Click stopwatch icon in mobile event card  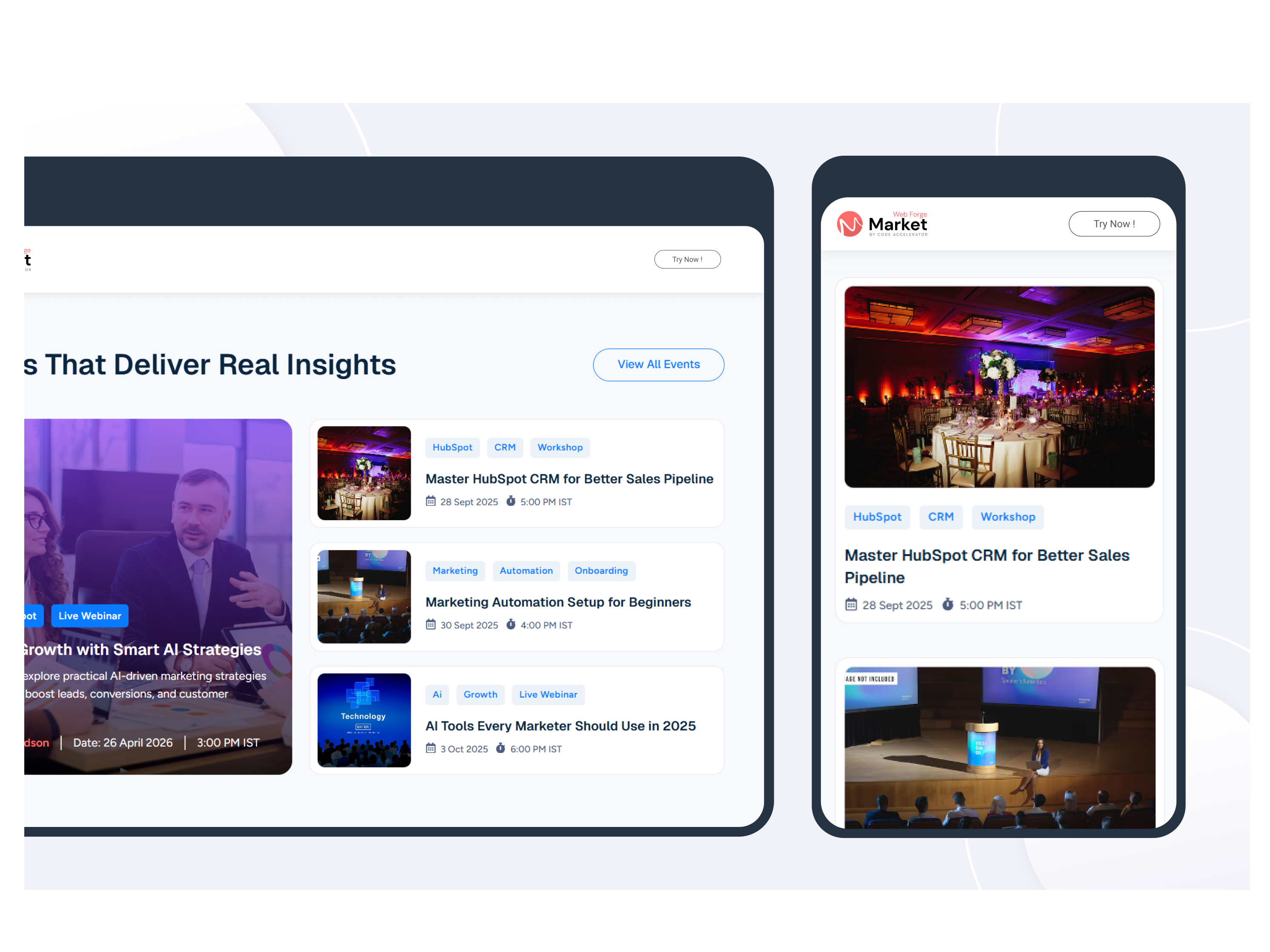pyautogui.click(x=948, y=605)
